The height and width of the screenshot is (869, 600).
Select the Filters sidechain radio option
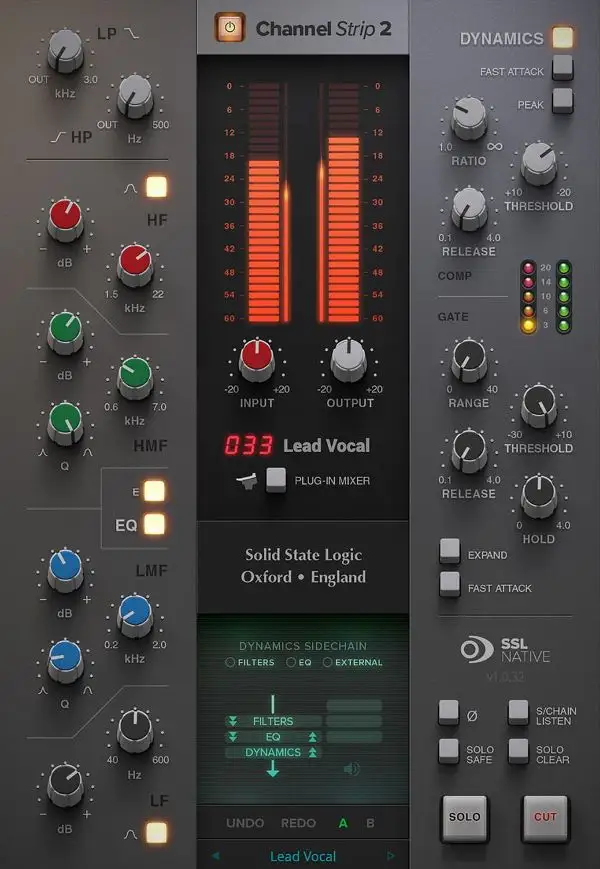point(231,662)
